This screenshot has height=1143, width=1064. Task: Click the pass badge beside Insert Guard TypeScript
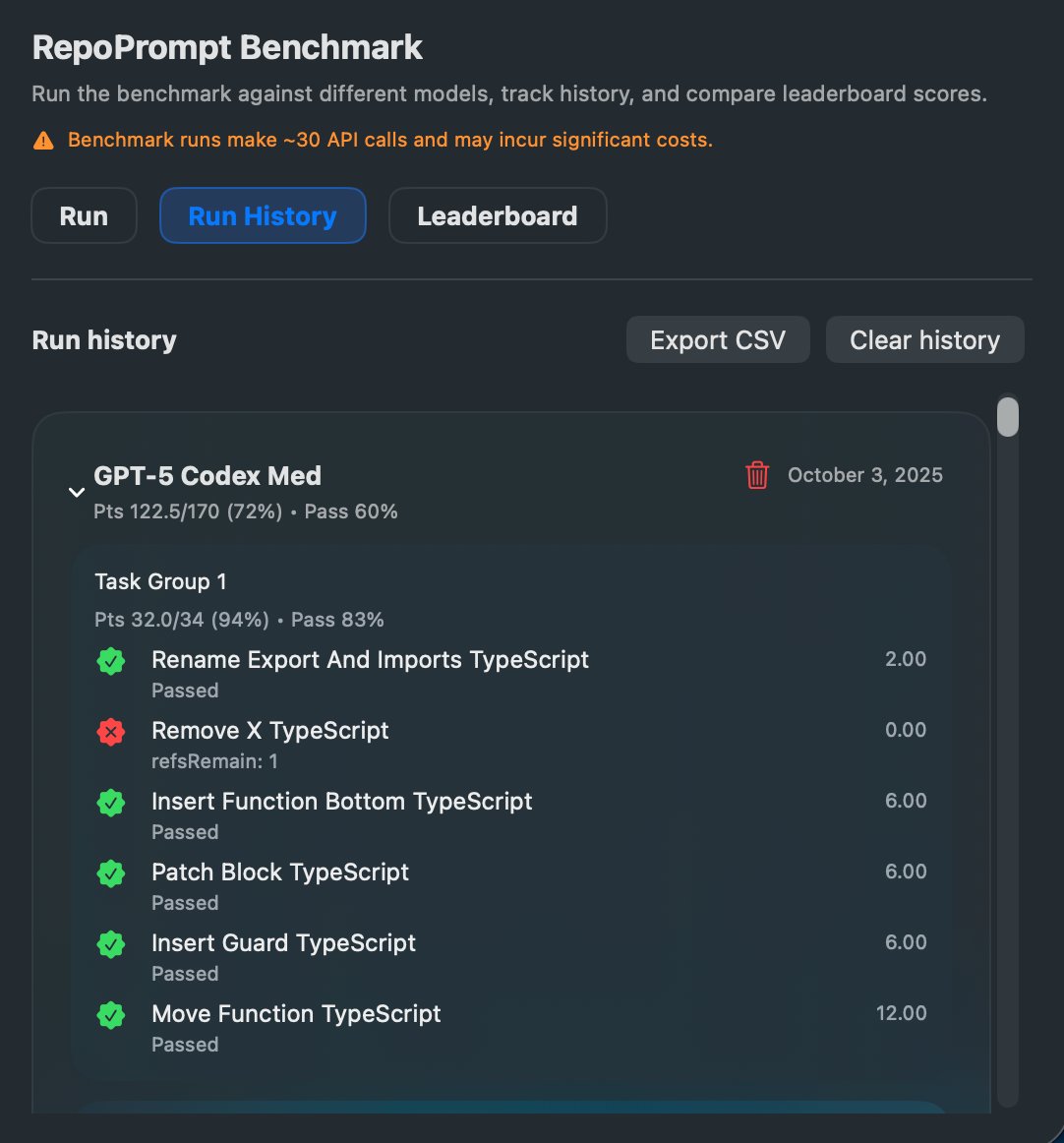pos(110,944)
